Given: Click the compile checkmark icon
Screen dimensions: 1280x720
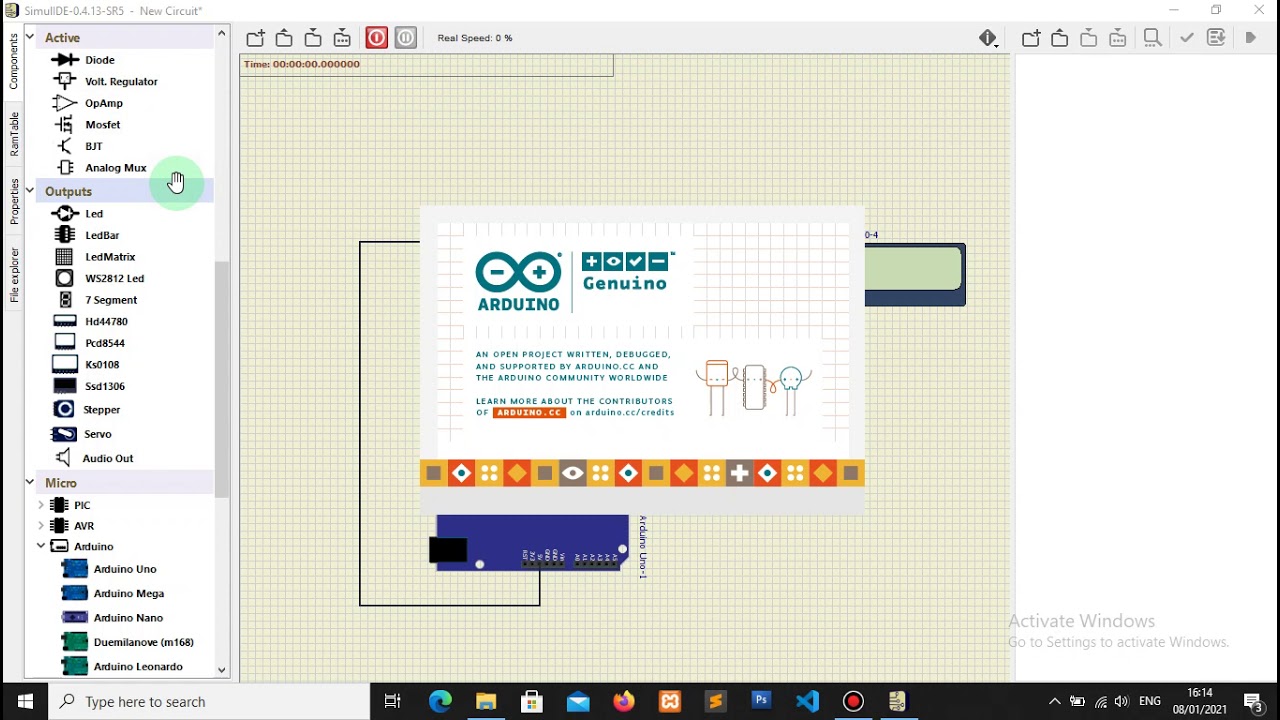Looking at the screenshot, I should click(1187, 38).
